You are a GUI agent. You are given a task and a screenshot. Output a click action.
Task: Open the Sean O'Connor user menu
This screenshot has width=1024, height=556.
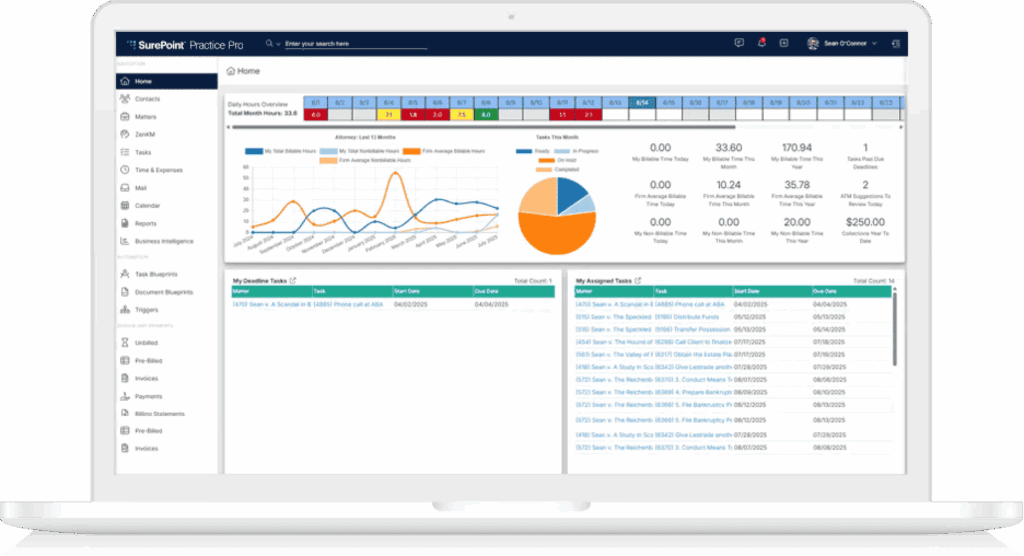pyautogui.click(x=850, y=44)
